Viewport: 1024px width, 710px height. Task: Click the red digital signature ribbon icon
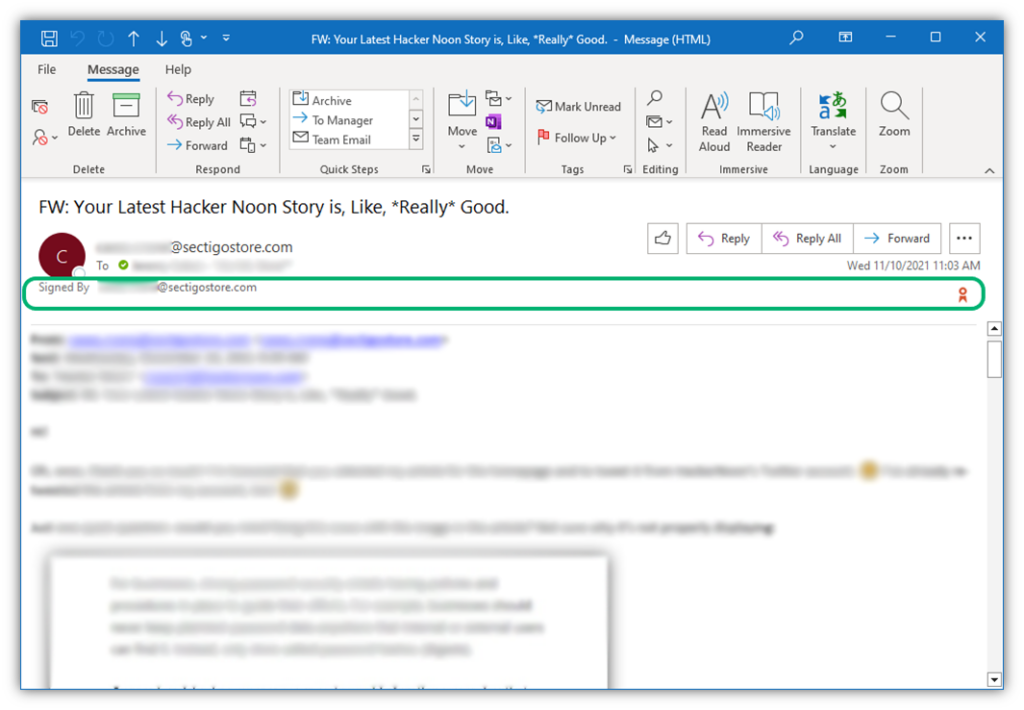(x=963, y=295)
